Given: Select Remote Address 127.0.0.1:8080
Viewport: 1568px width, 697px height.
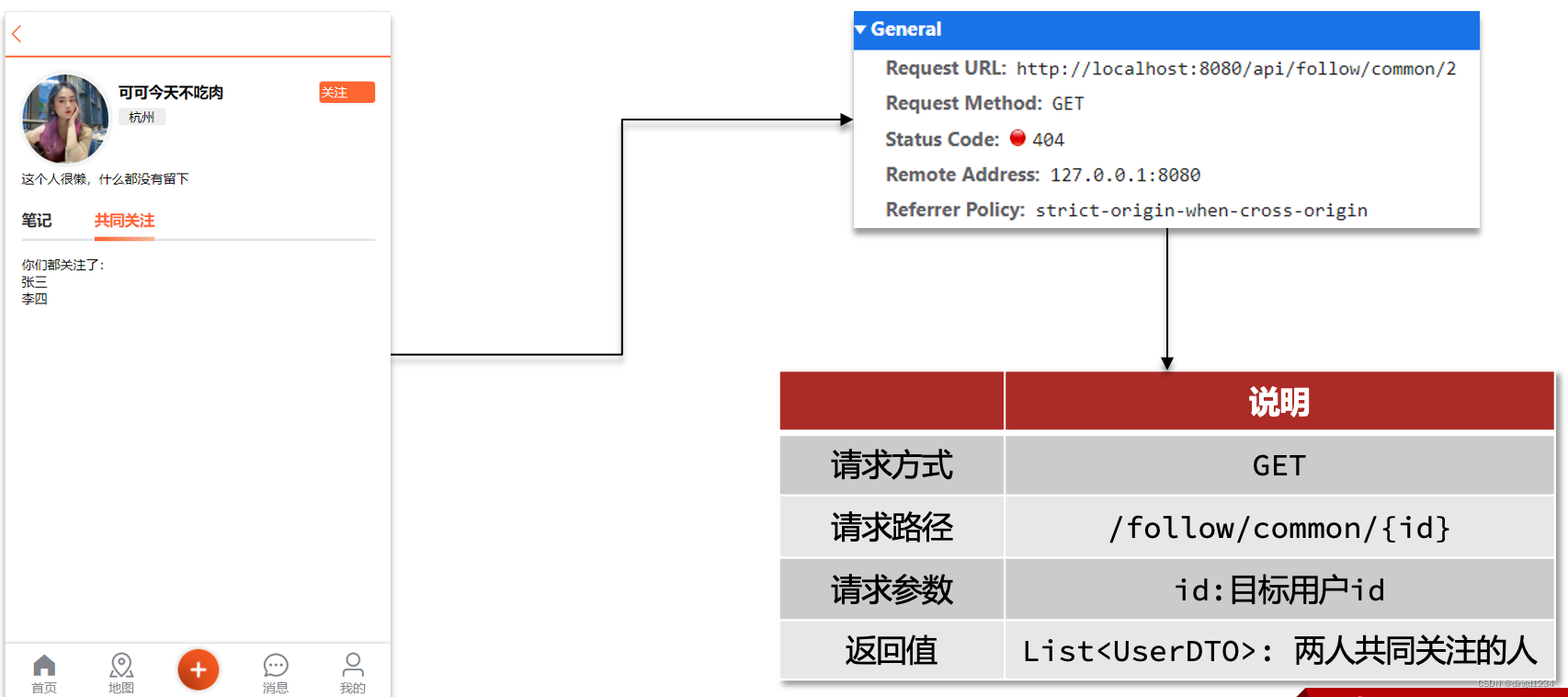Looking at the screenshot, I should click(1126, 175).
